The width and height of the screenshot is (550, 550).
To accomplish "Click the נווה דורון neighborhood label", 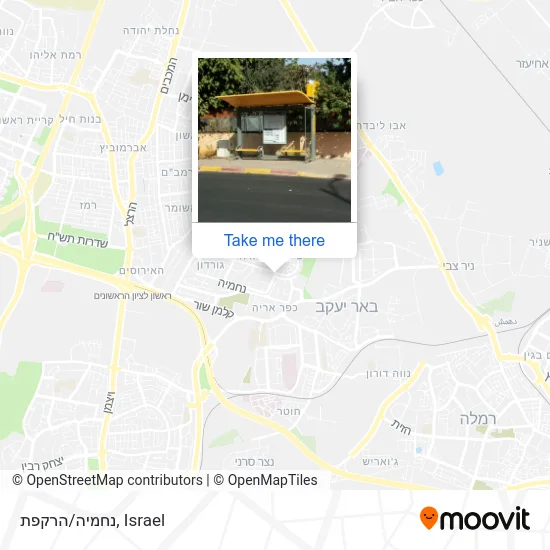I will (x=388, y=373).
